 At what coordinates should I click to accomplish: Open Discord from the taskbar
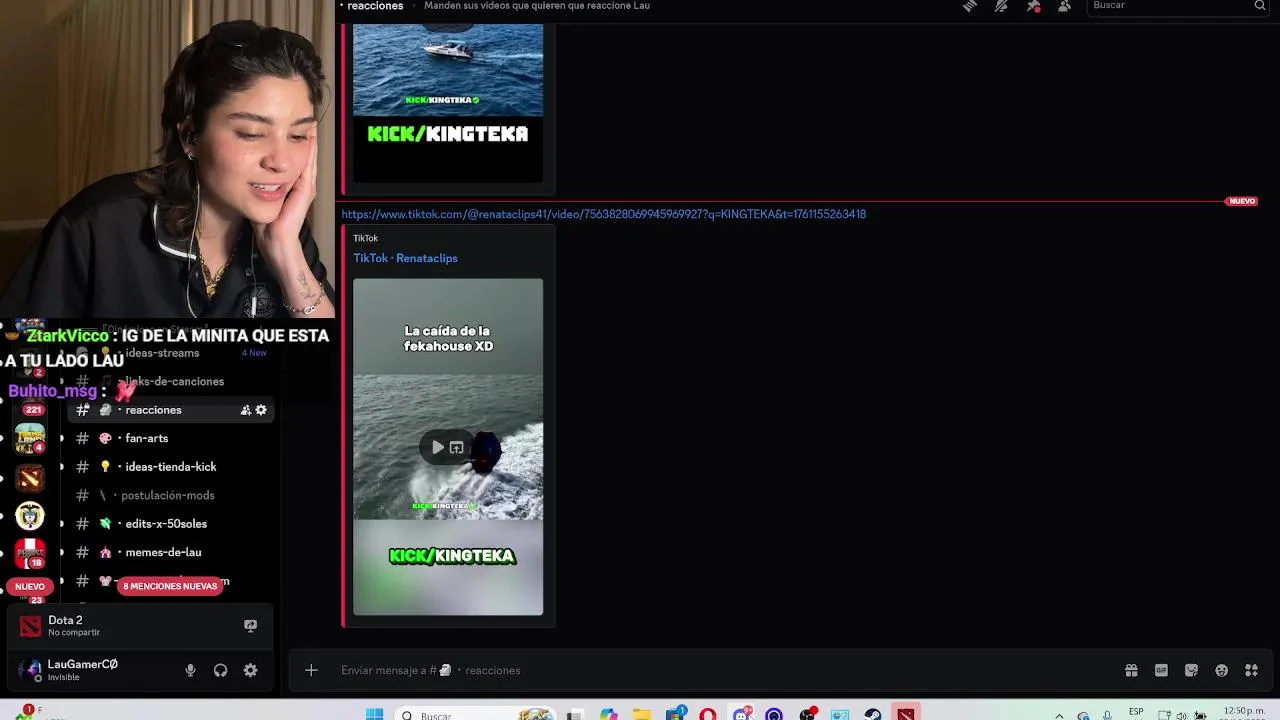(x=741, y=714)
